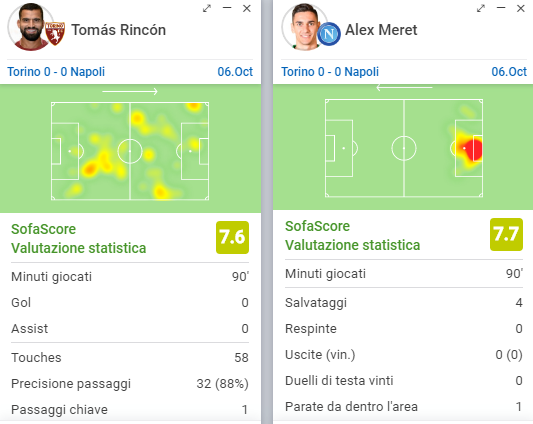Click the 06.Oct date in Meret panel

pyautogui.click(x=509, y=72)
